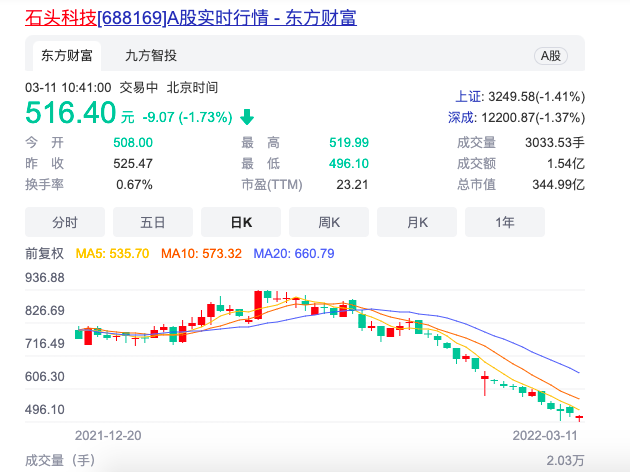Switch to the 东方财富 tab
The height and width of the screenshot is (472, 630).
click(x=65, y=56)
